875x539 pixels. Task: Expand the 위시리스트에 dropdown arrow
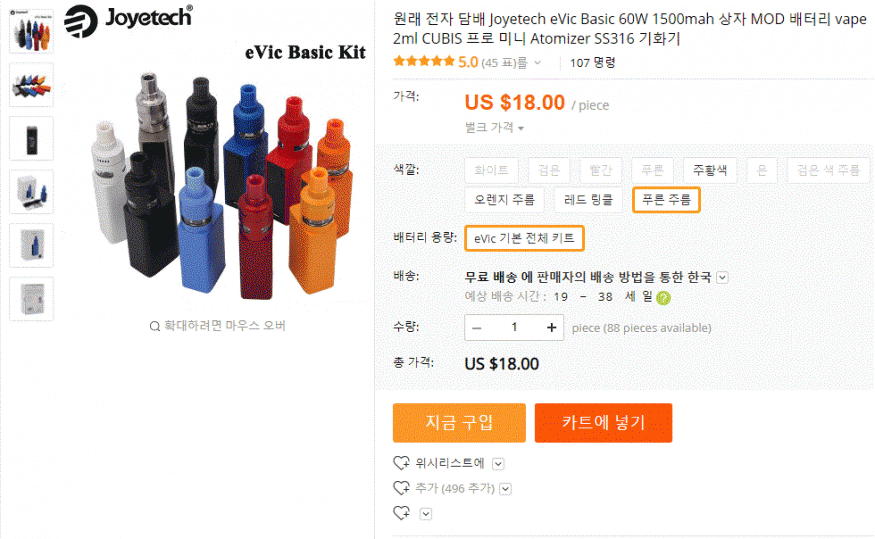[498, 464]
